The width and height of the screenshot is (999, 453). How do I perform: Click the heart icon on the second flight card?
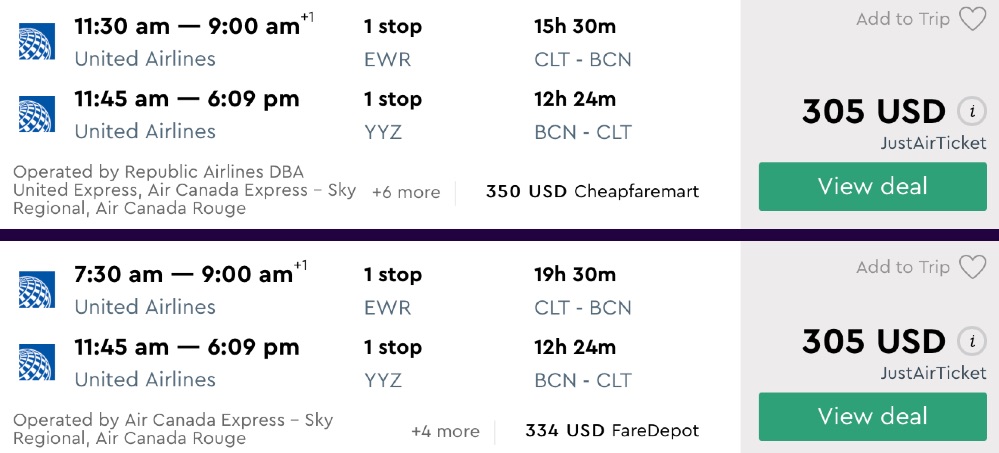tap(972, 267)
